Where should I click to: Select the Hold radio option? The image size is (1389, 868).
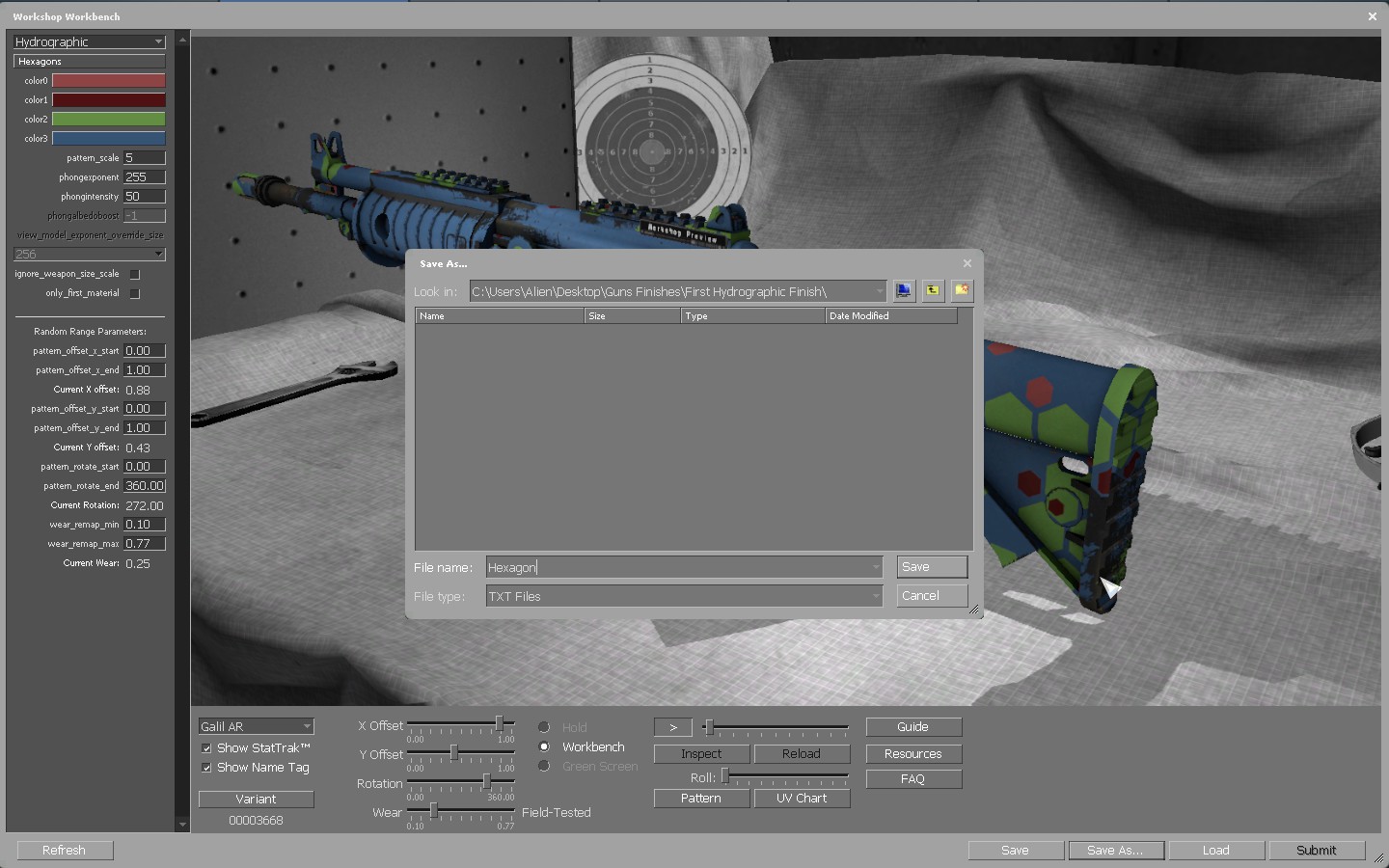(544, 727)
